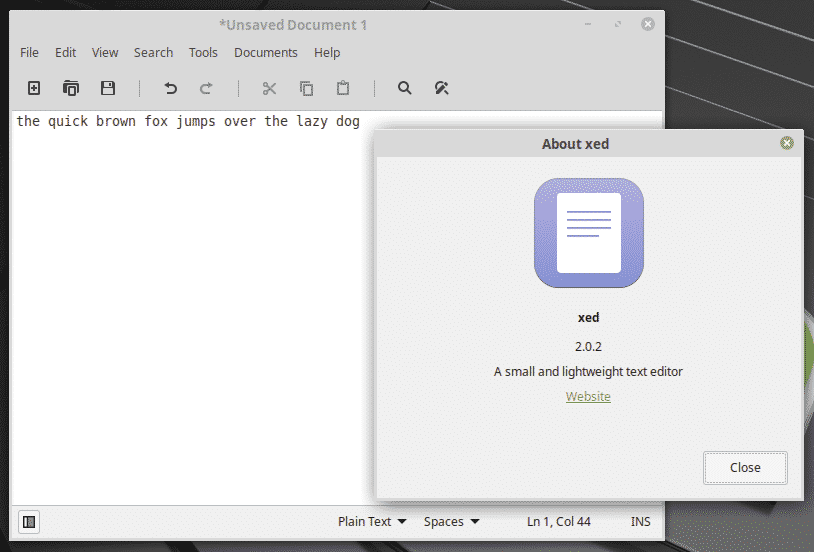
Task: Open Find with the magnifier icon
Action: pos(405,88)
